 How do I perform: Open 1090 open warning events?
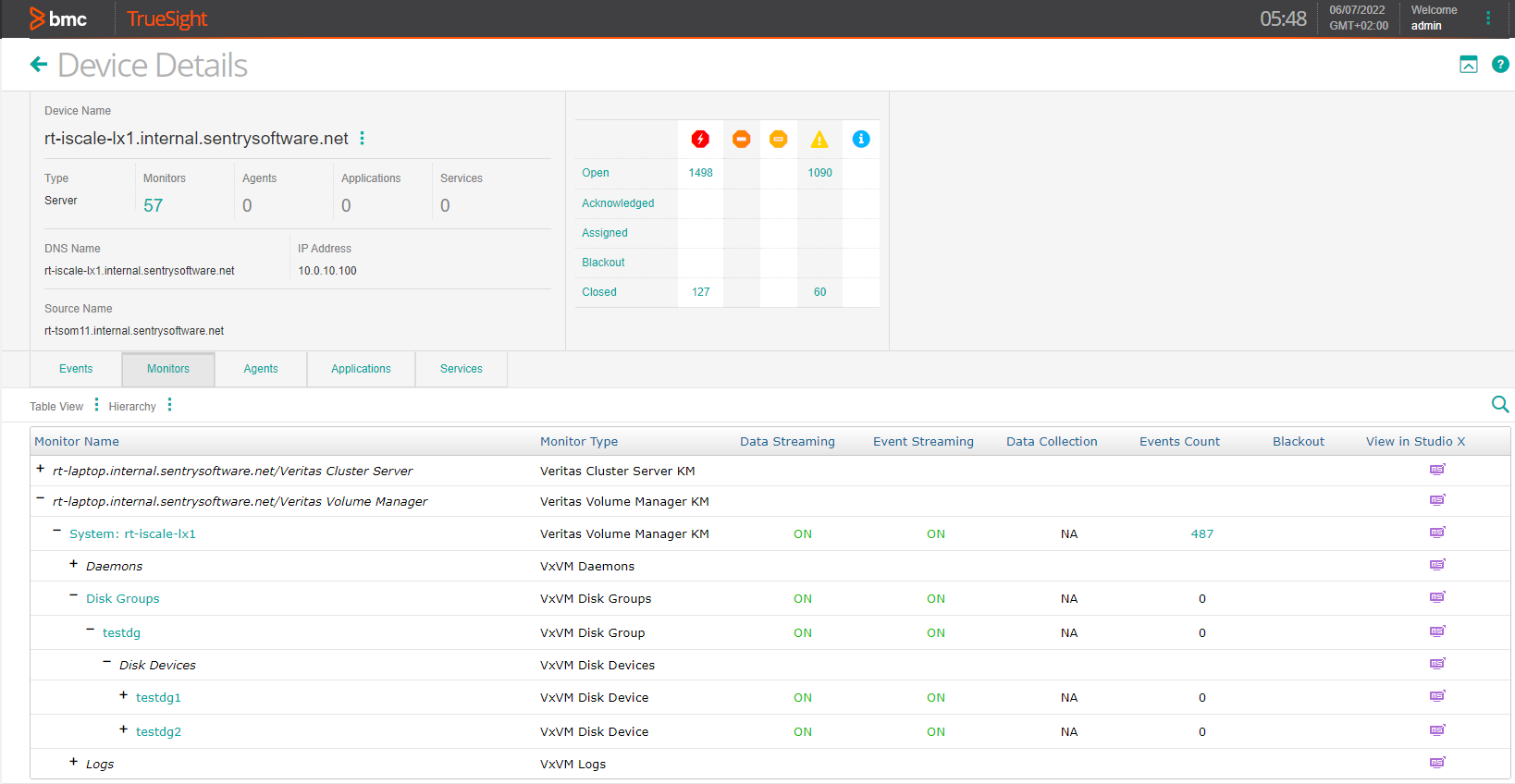pyautogui.click(x=820, y=173)
